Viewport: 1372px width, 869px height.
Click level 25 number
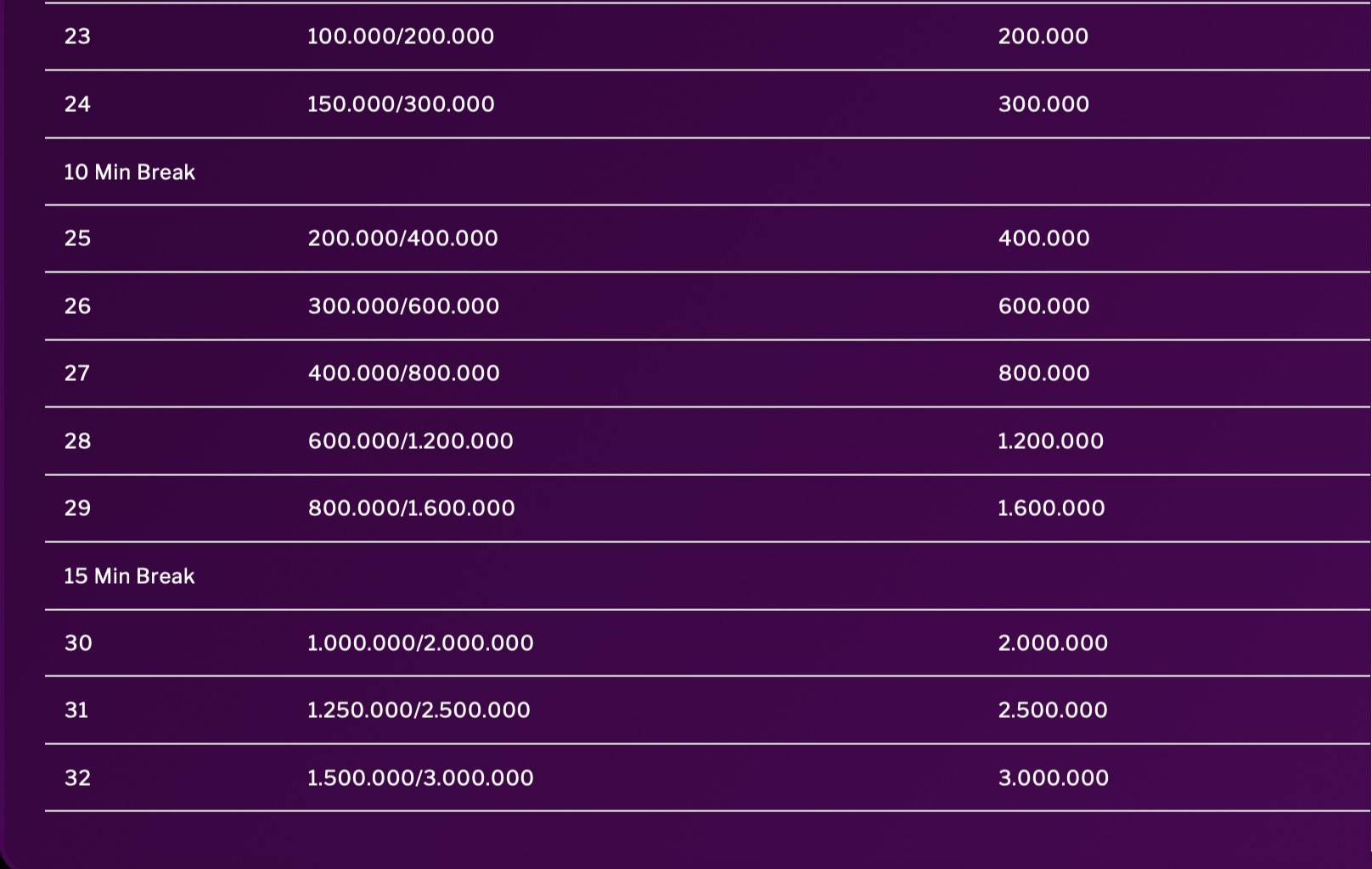[x=77, y=238]
